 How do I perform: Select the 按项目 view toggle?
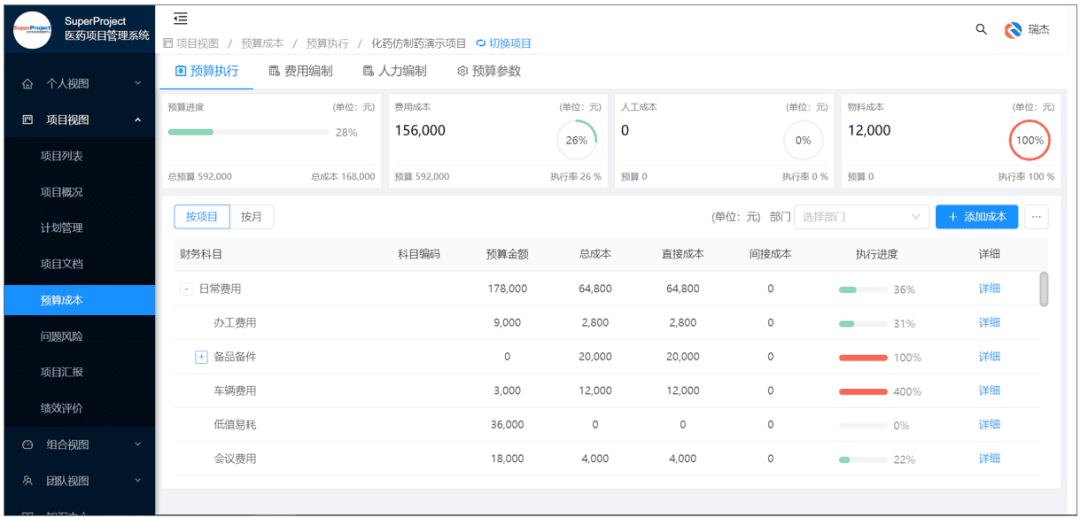(202, 217)
